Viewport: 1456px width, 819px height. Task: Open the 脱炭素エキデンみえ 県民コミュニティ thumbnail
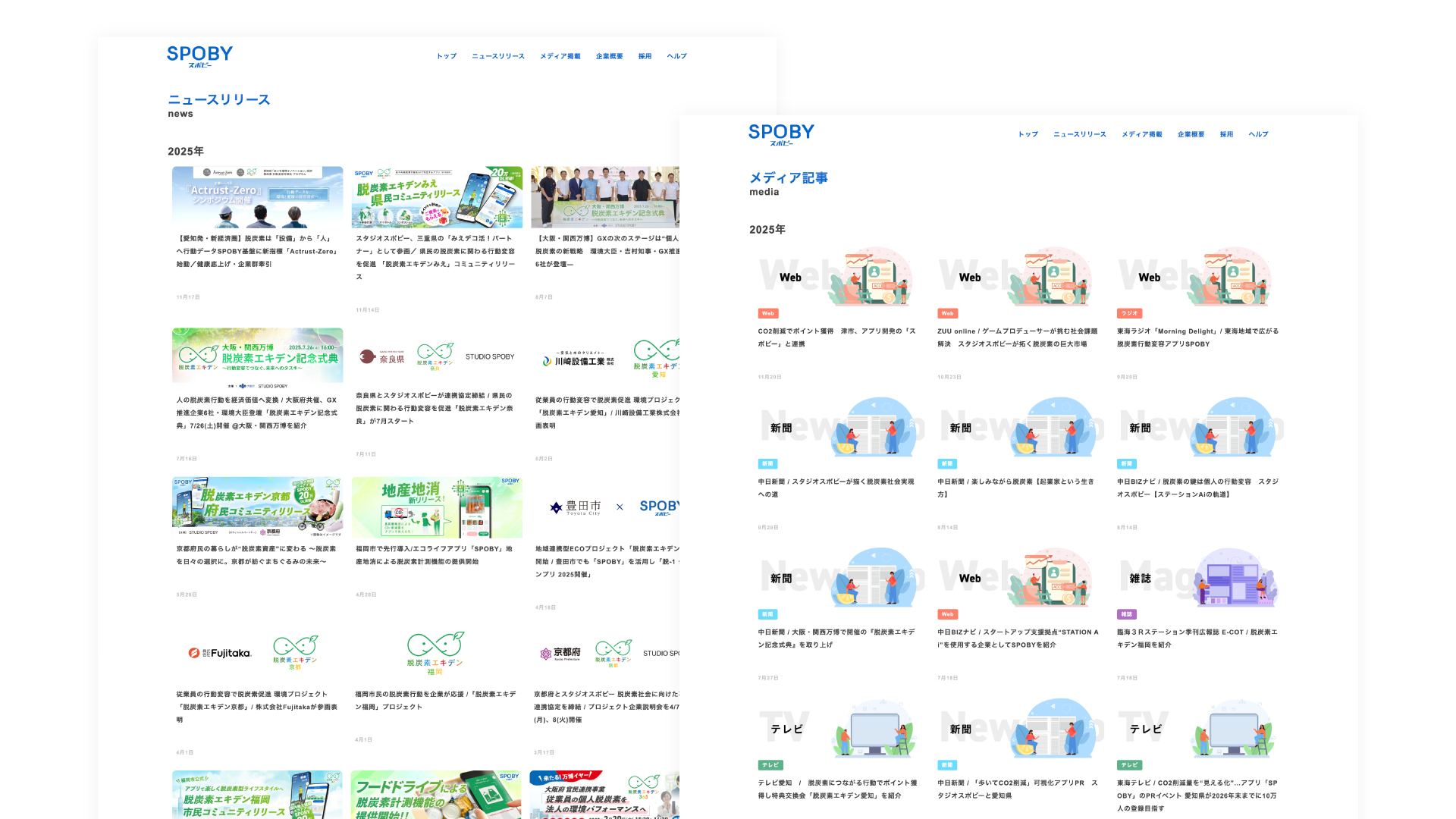tap(437, 197)
